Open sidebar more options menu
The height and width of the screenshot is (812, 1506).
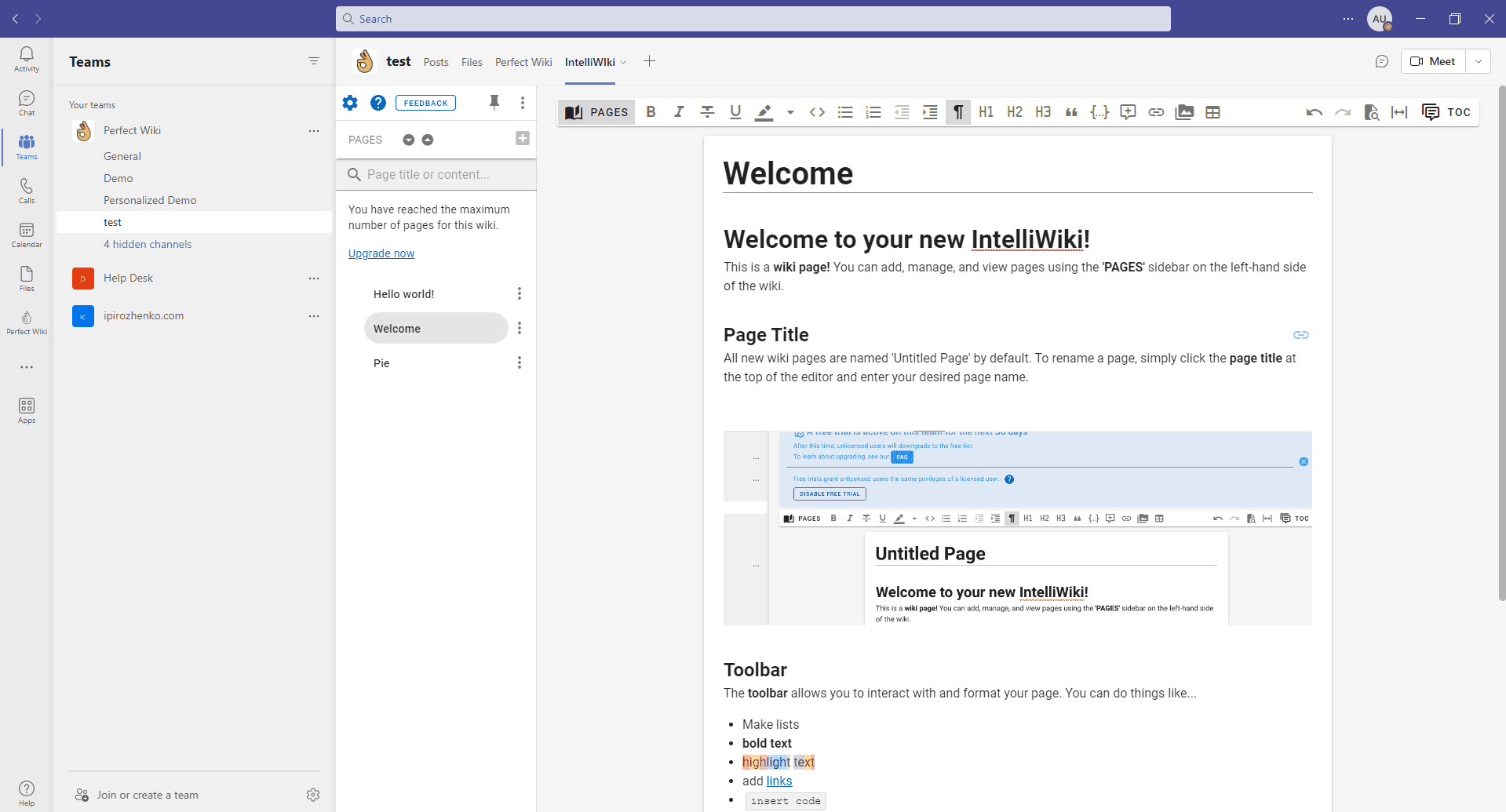click(523, 103)
